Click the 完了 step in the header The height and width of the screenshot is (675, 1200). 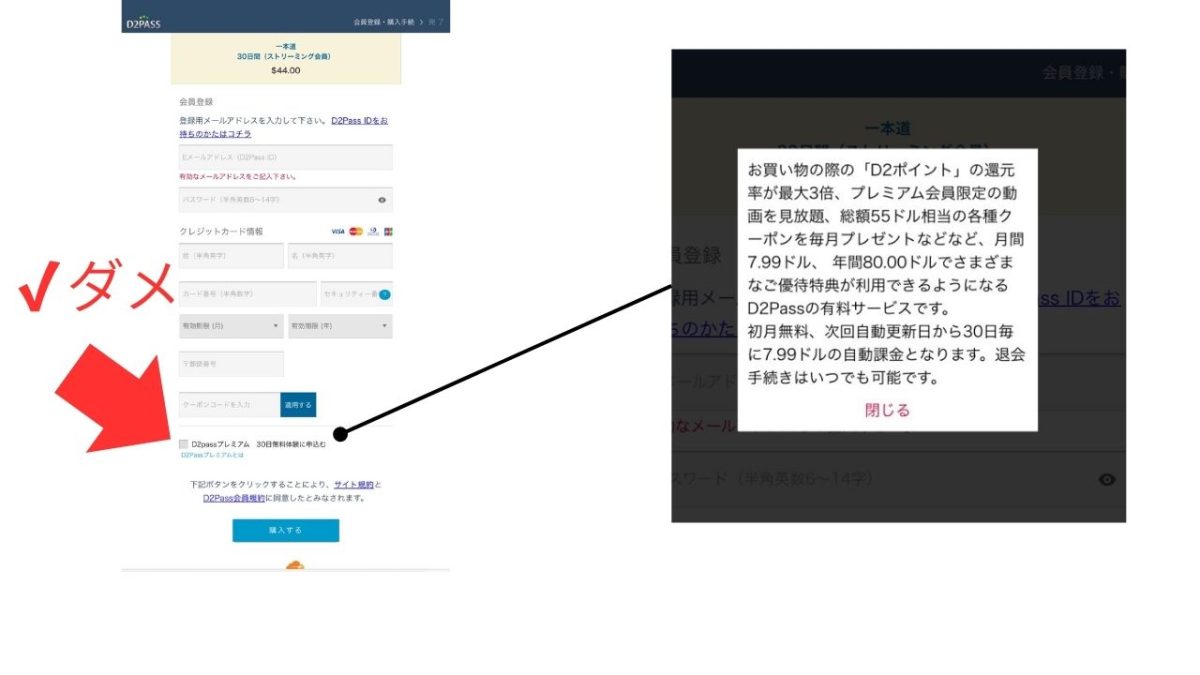pyautogui.click(x=435, y=21)
